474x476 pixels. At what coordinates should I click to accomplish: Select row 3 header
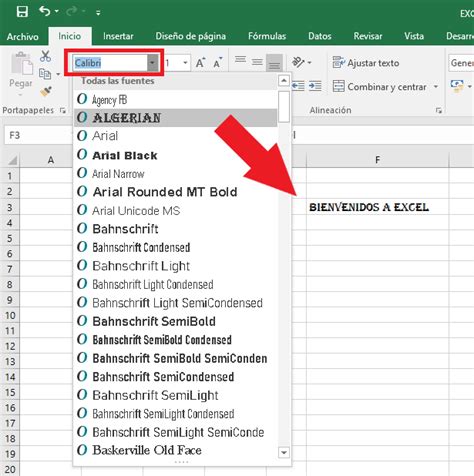[10, 207]
